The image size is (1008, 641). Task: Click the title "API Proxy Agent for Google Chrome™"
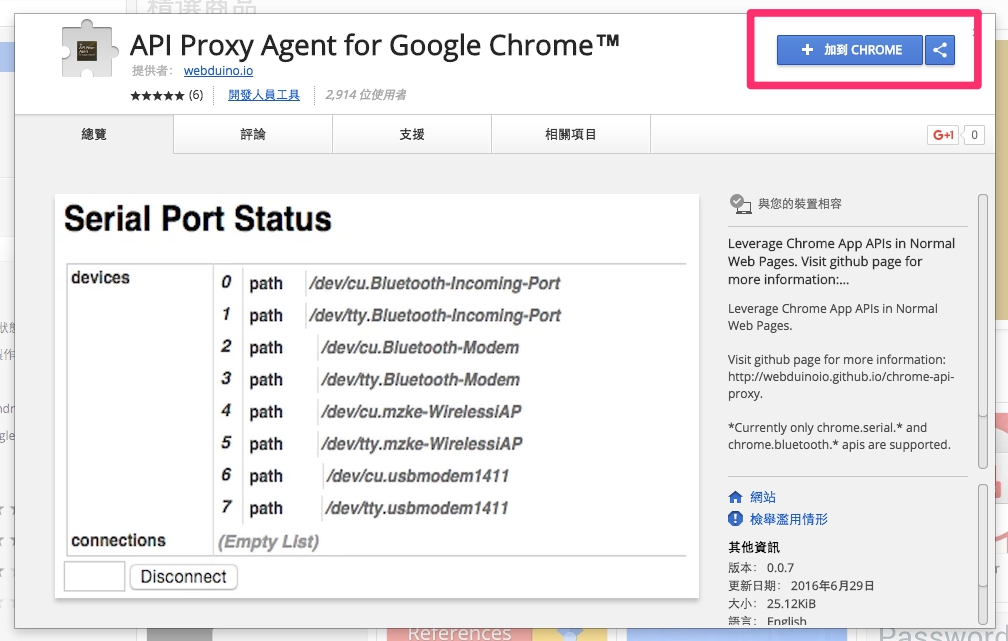tap(374, 45)
